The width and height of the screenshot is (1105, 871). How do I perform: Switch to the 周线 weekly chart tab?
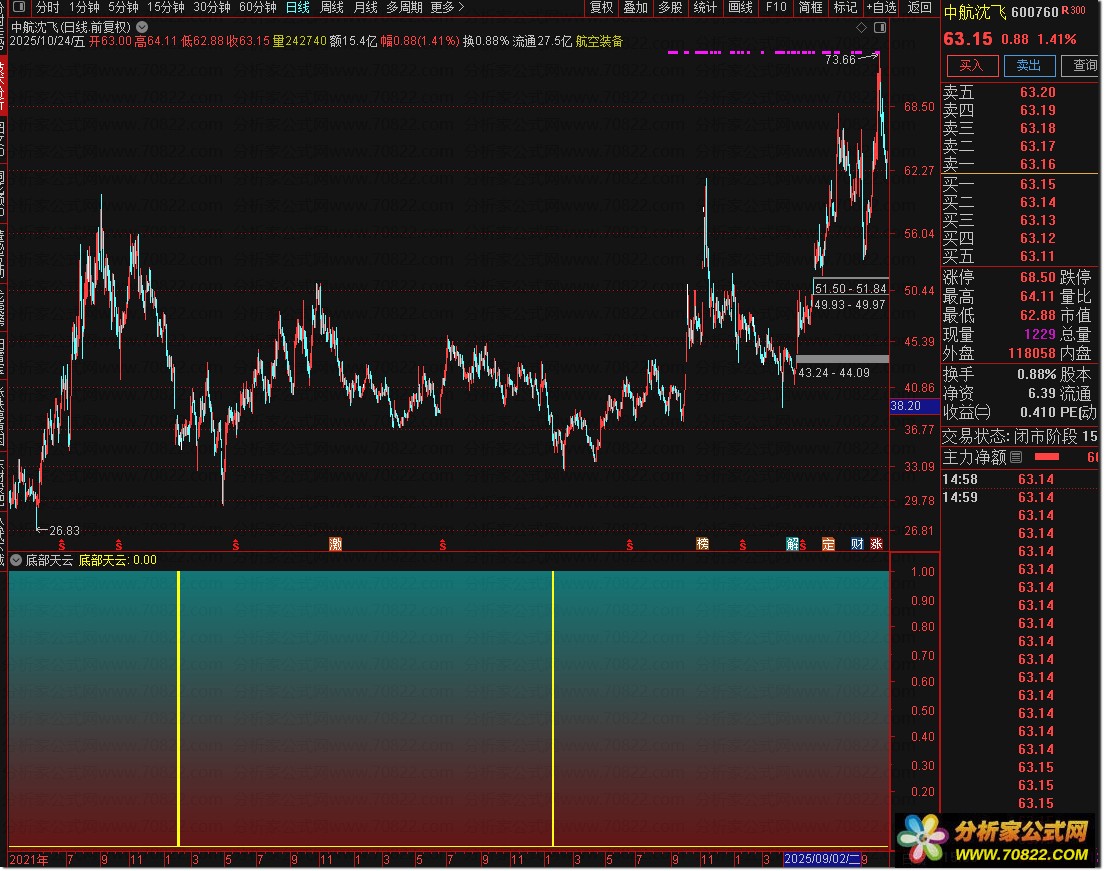[x=331, y=7]
